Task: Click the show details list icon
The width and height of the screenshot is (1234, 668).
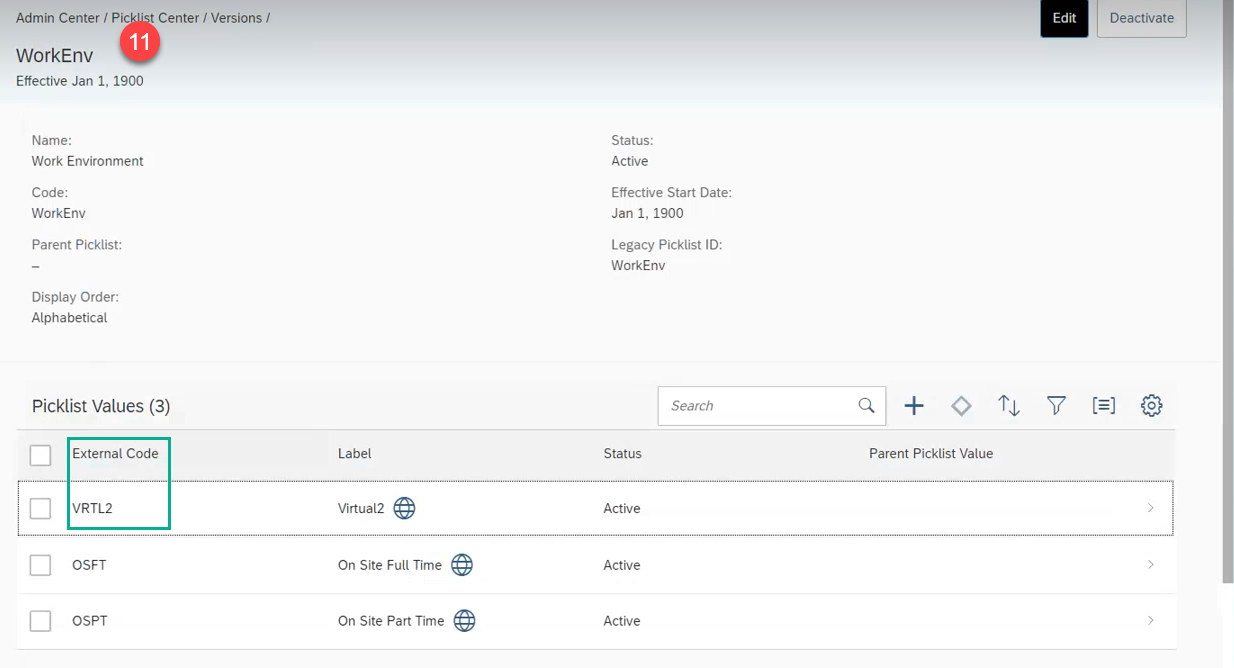Action: (1104, 405)
